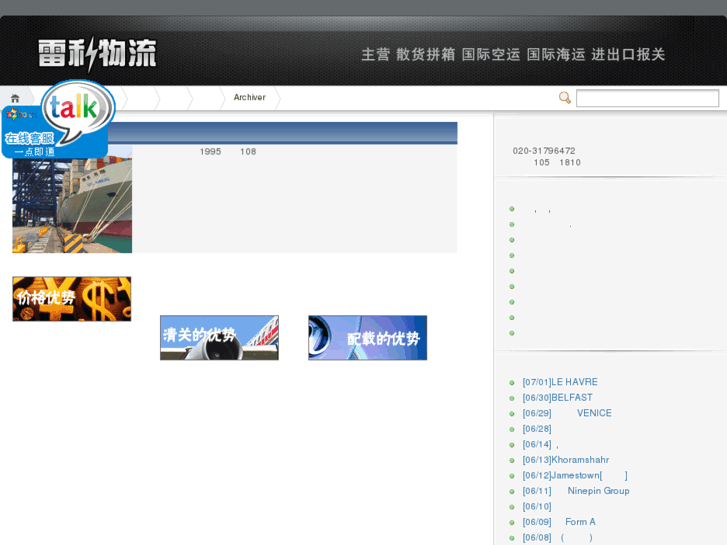Open the [06/12]Jamestown link
This screenshot has width=727, height=545.
tap(575, 475)
